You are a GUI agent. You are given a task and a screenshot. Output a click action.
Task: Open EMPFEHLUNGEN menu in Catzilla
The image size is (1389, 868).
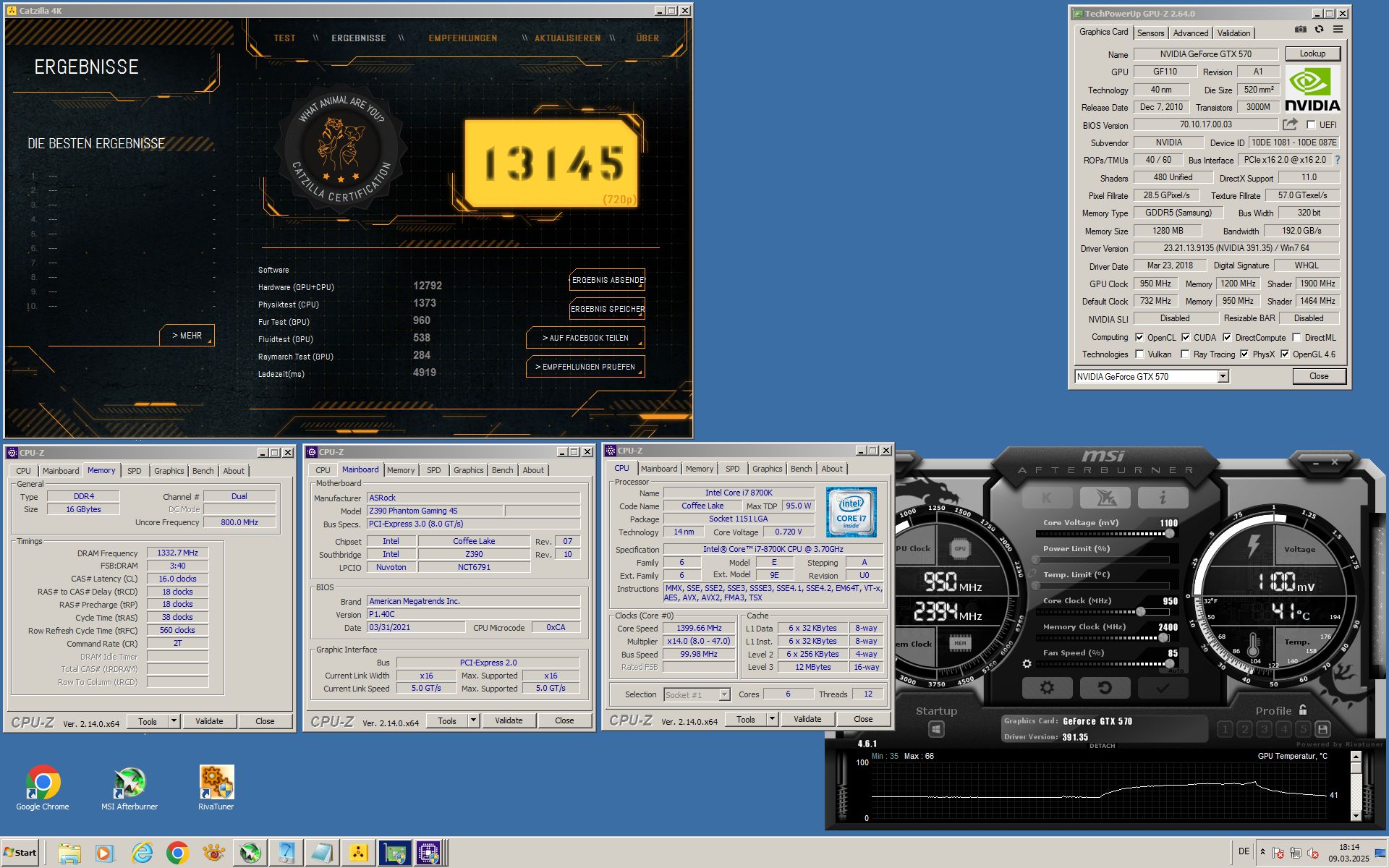point(462,38)
